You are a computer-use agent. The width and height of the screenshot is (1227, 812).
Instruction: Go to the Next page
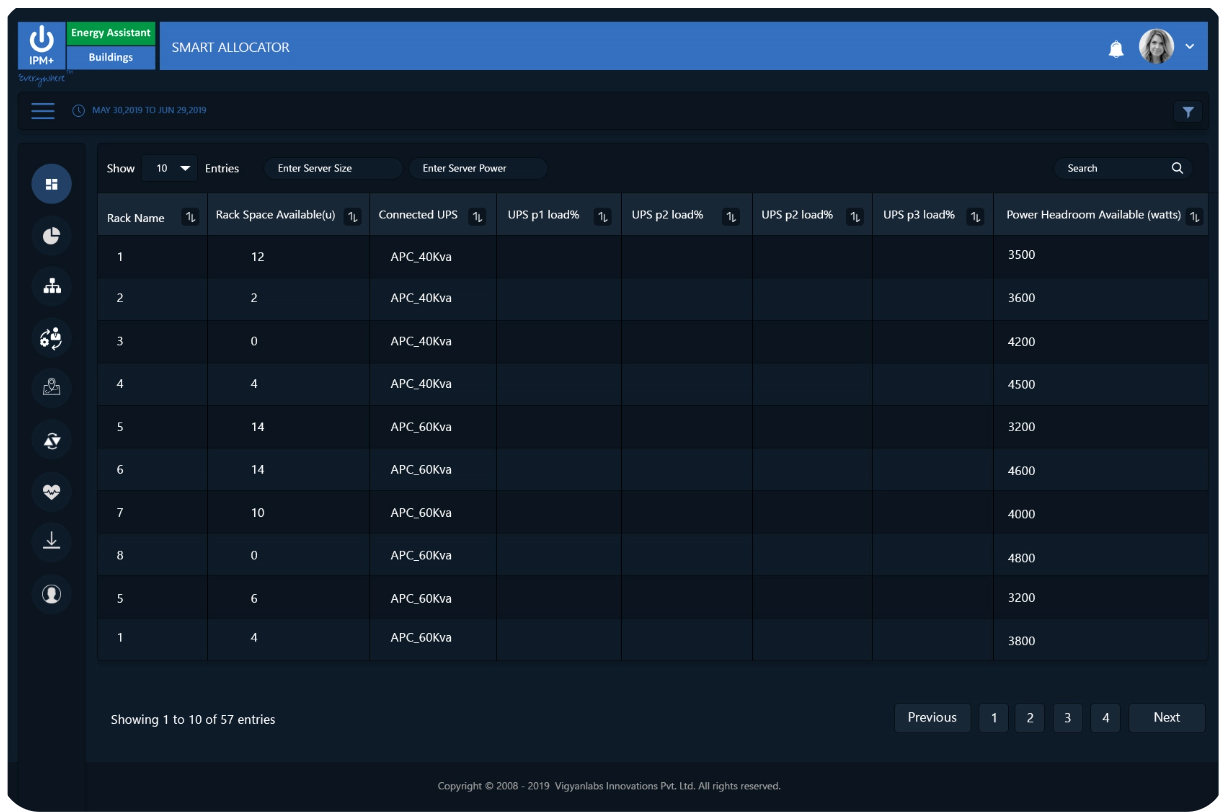[1167, 718]
